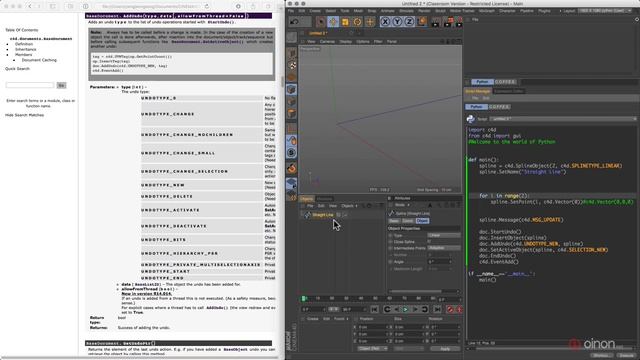Open the Objects manager's Objects menu
Image resolution: width=640 pixels, height=360 pixels.
tap(349, 206)
